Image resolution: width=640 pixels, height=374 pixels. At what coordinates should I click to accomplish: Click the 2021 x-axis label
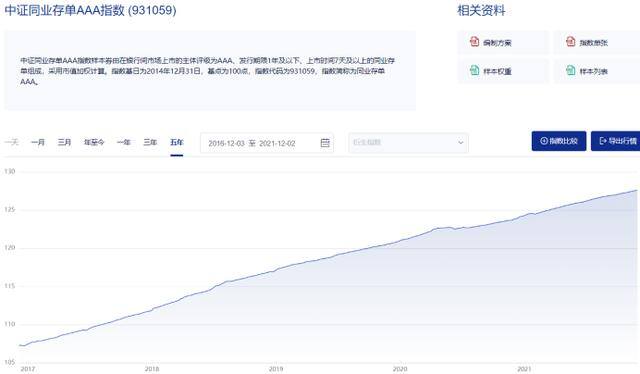[524, 369]
